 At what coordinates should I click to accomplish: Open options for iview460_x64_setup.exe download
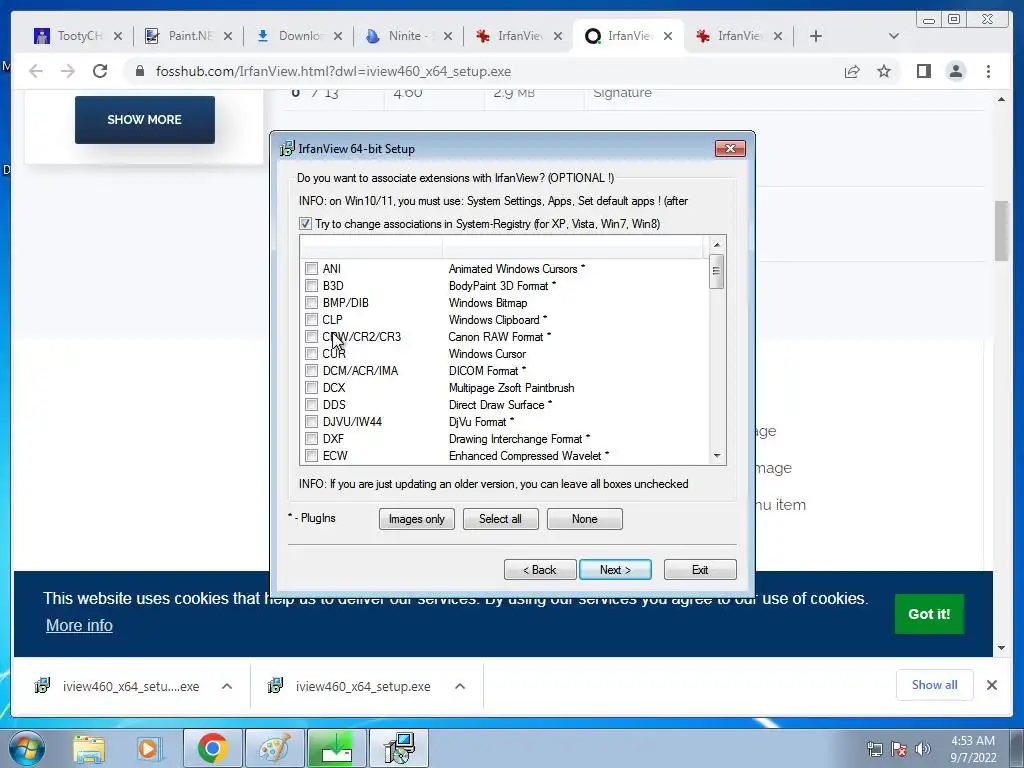pos(460,686)
